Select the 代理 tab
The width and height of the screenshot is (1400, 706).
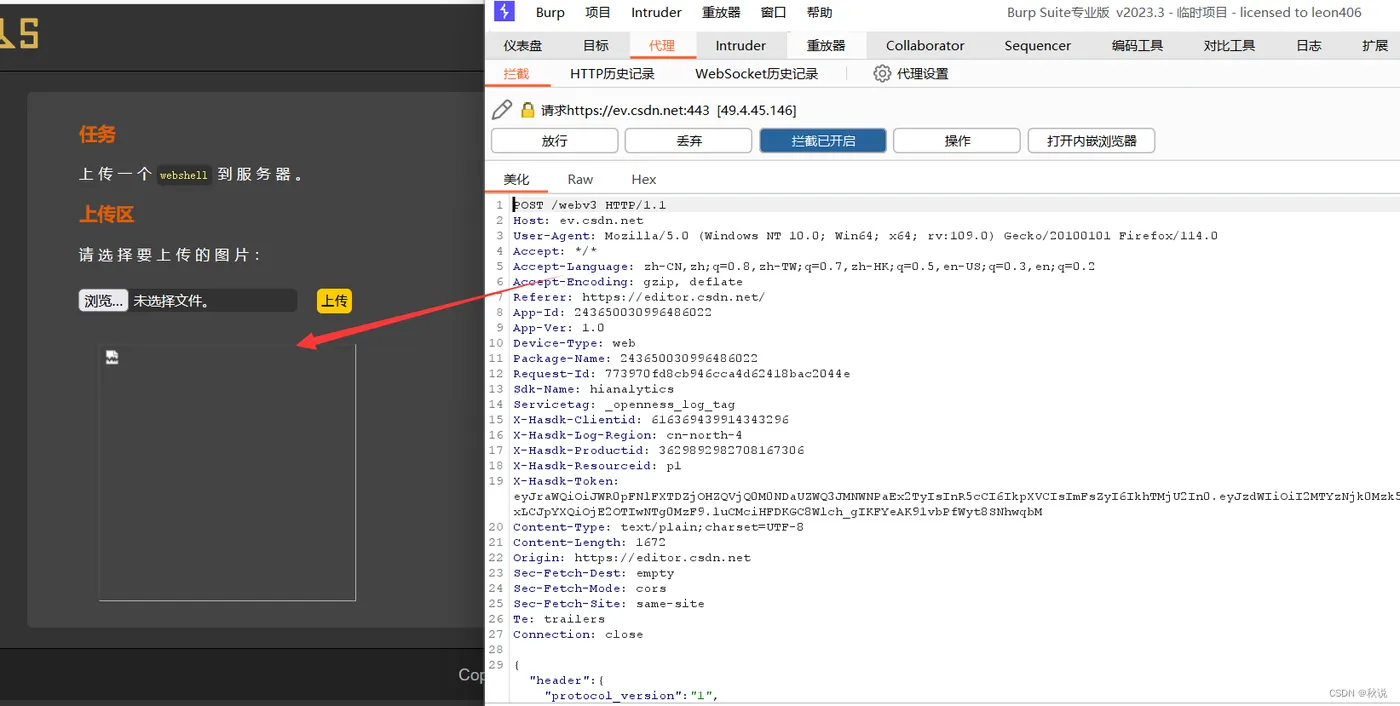pos(662,46)
